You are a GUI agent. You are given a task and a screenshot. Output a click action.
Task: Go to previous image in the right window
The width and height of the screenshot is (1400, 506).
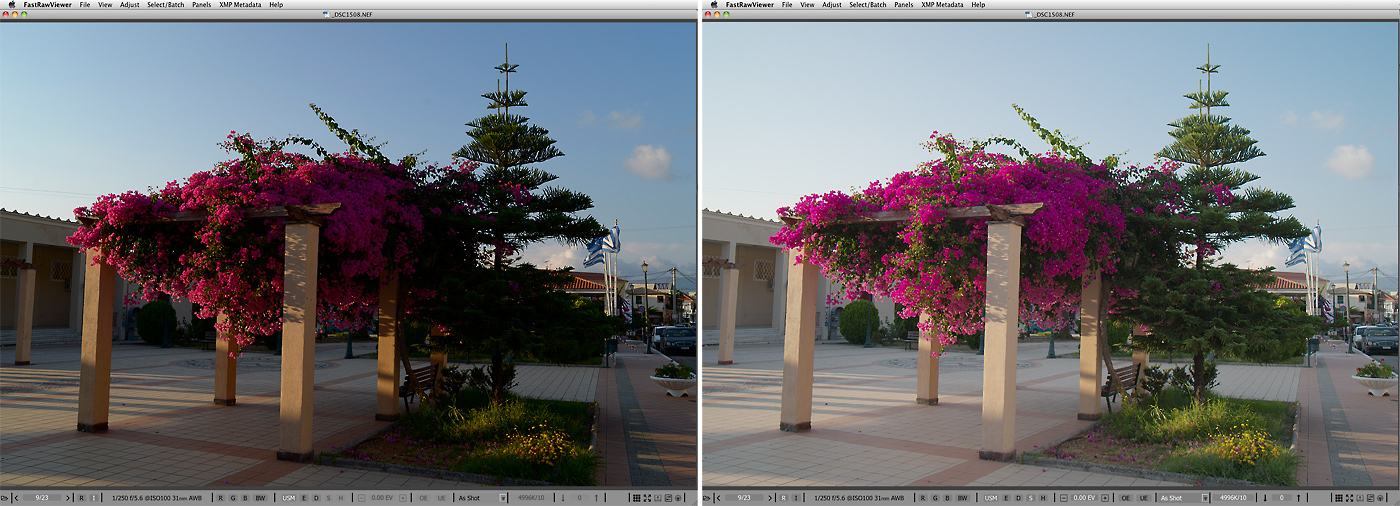tap(721, 497)
